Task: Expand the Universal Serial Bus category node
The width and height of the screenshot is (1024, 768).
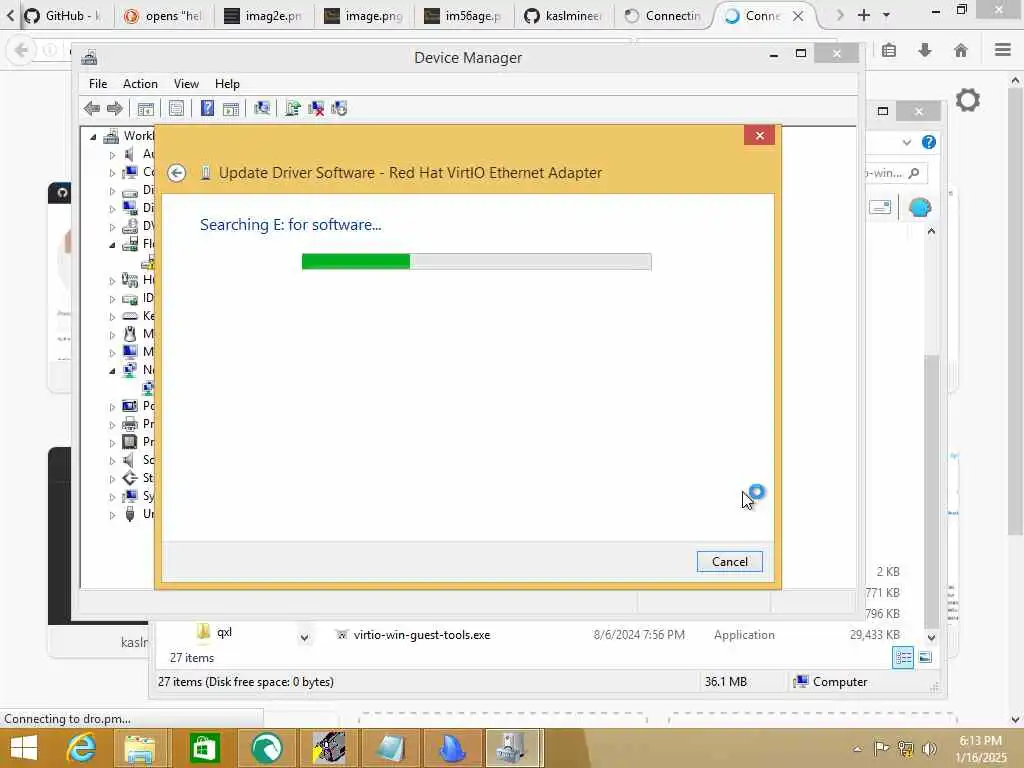Action: click(112, 515)
